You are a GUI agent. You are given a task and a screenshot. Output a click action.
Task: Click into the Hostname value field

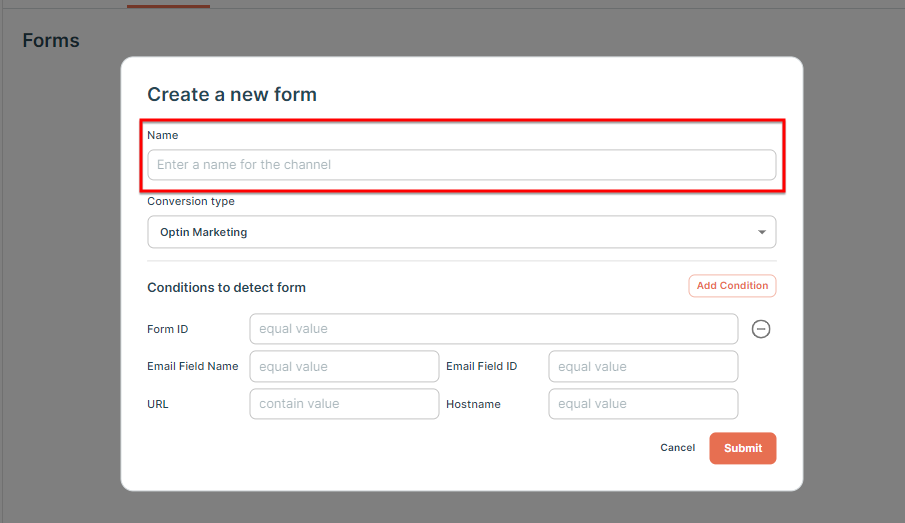pyautogui.click(x=644, y=404)
